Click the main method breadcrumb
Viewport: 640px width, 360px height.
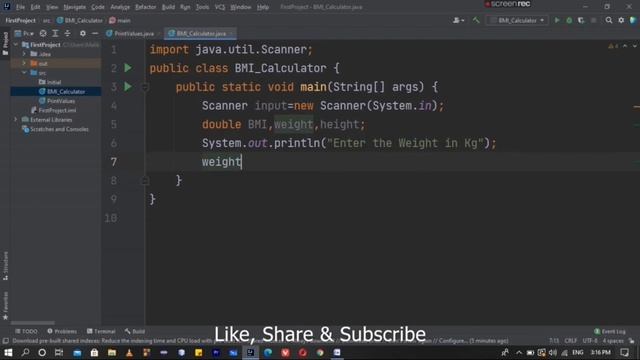(x=120, y=20)
